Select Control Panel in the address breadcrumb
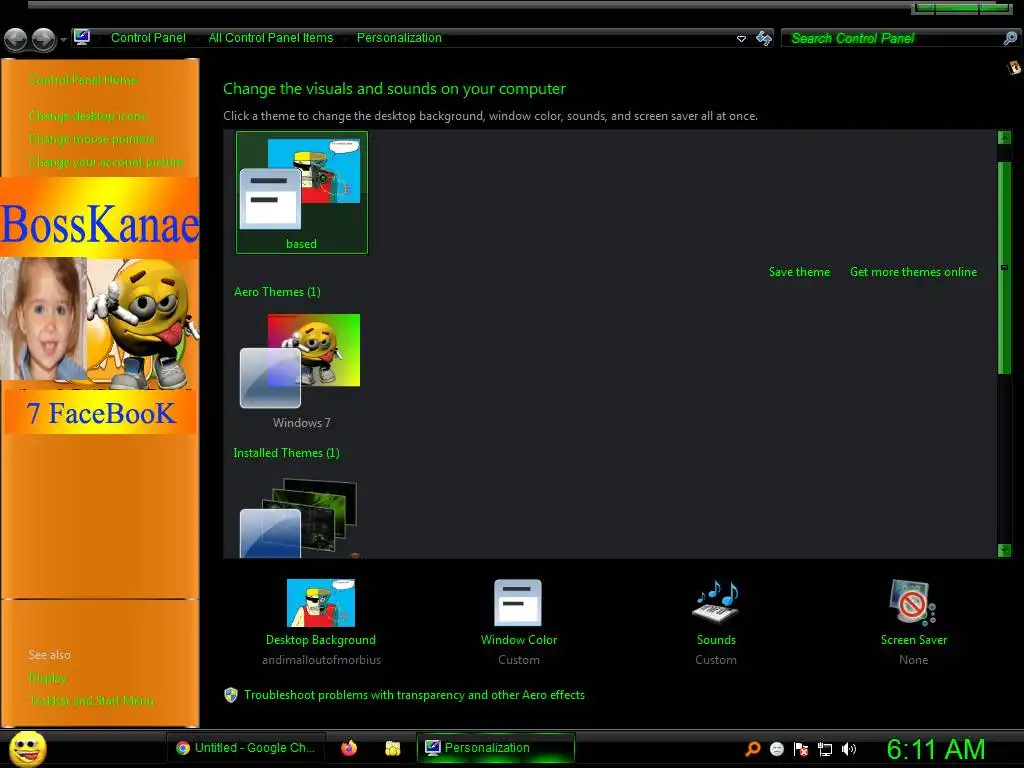The image size is (1024, 768). [148, 38]
